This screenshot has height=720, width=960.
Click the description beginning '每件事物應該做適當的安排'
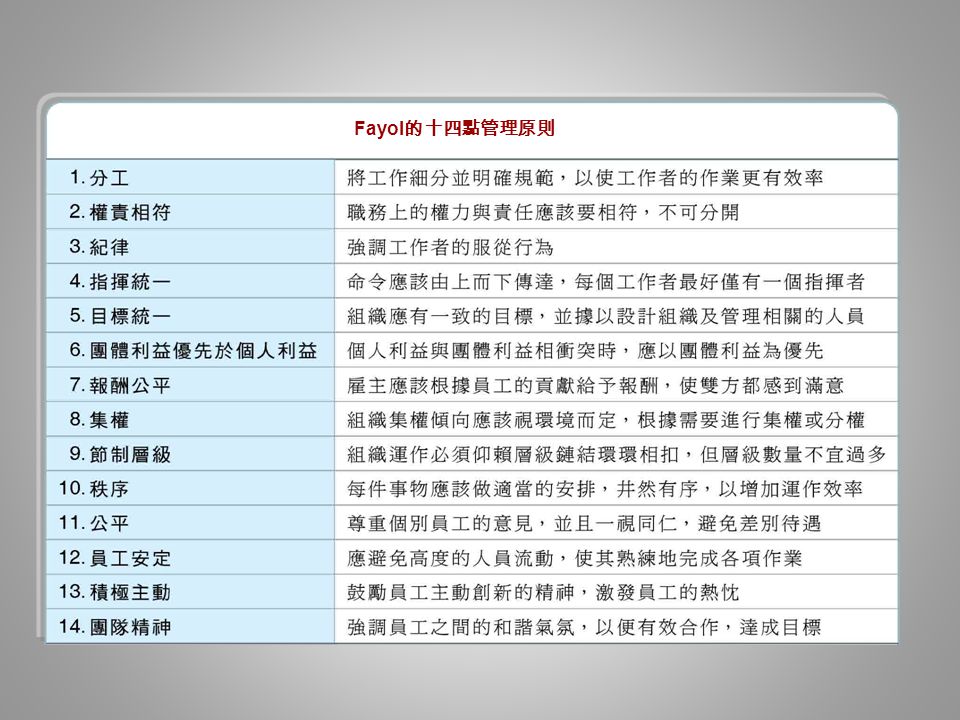coord(605,488)
